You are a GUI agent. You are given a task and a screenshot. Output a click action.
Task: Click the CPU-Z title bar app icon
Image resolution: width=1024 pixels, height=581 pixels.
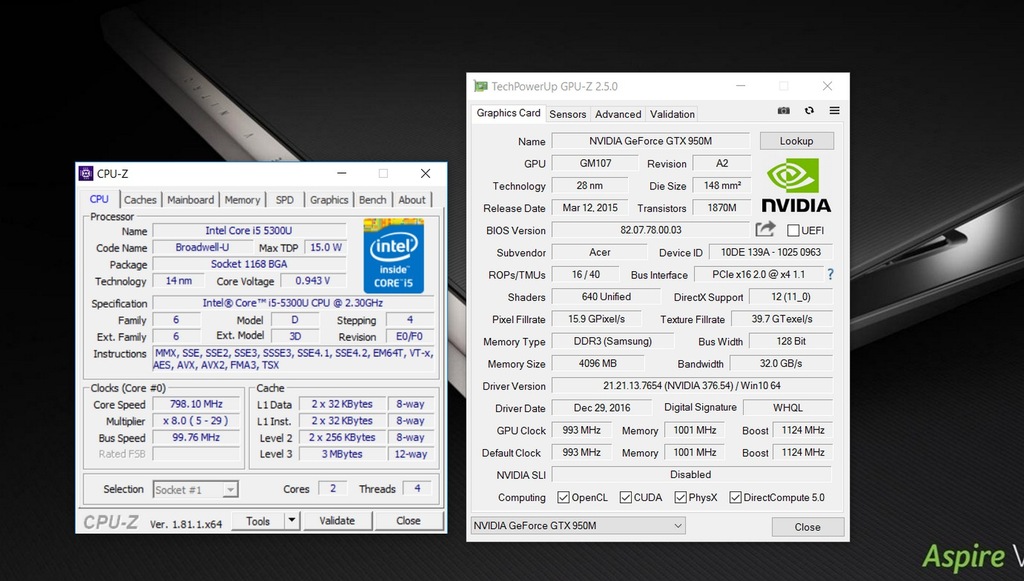click(86, 173)
